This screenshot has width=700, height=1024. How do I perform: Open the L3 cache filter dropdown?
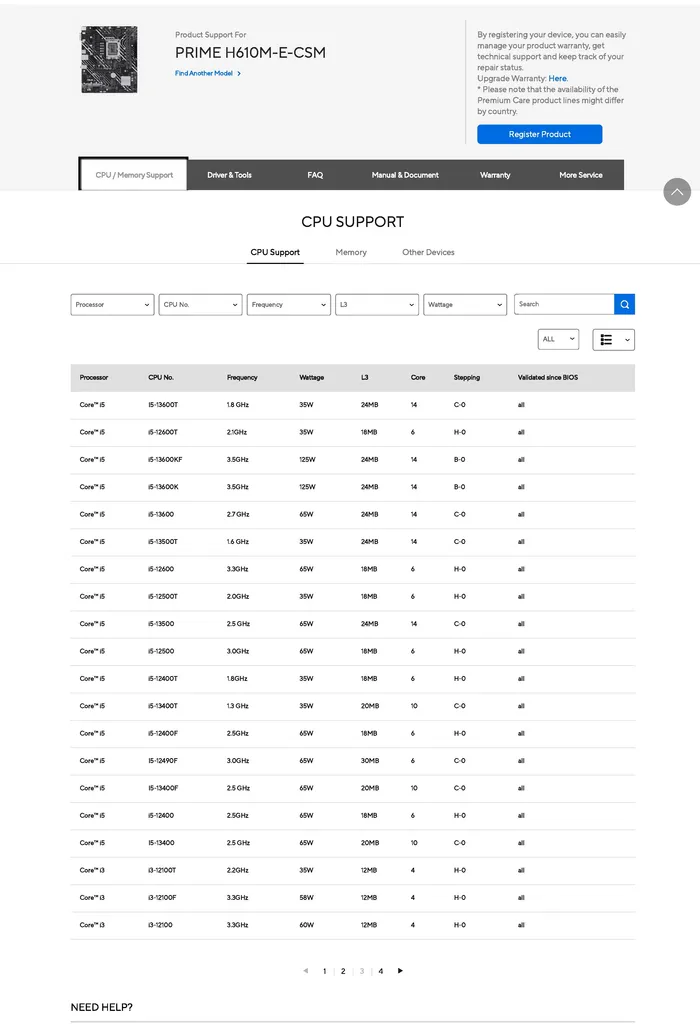(377, 305)
